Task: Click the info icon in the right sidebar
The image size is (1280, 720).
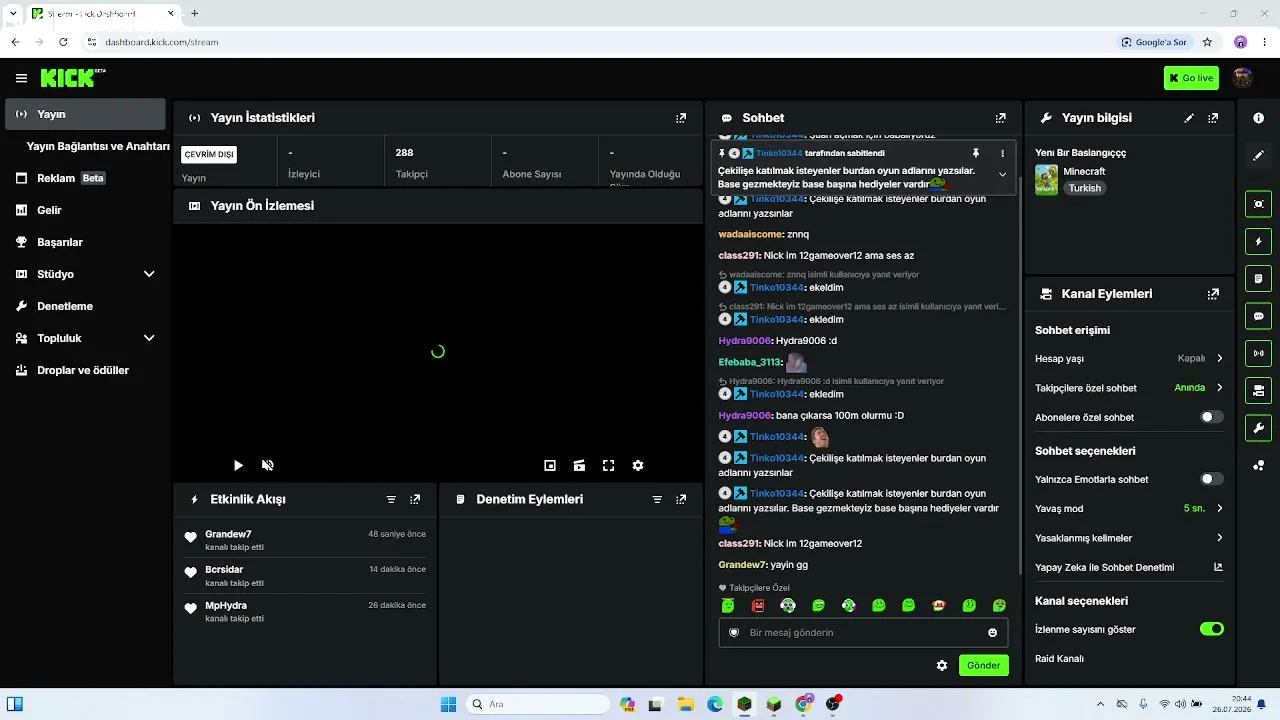Action: coord(1258,118)
